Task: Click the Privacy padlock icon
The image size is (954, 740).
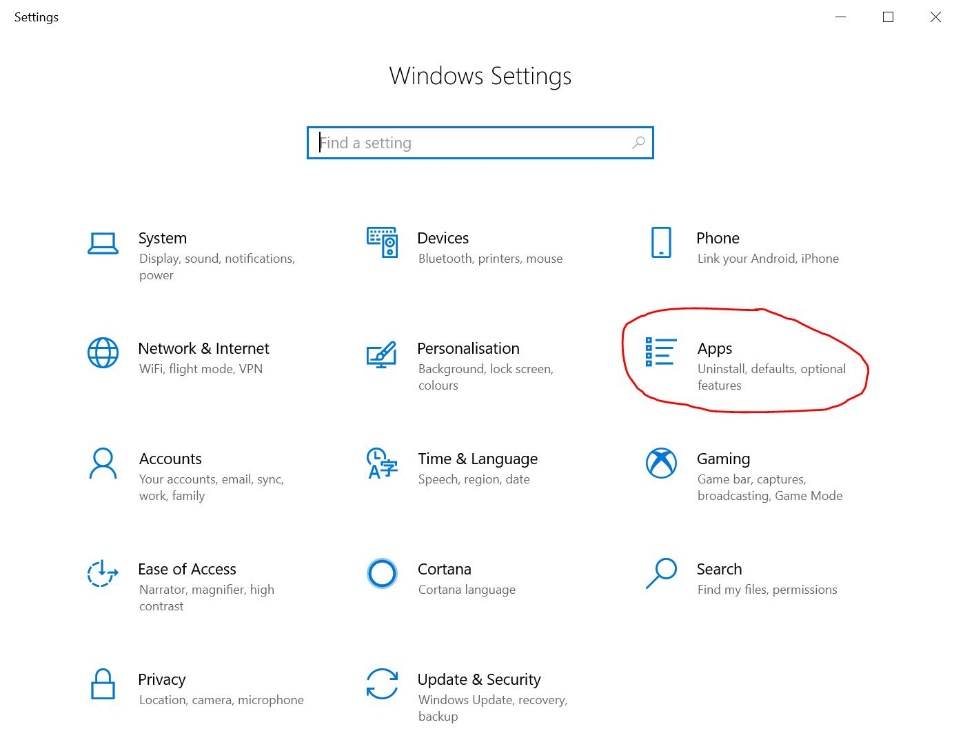Action: coord(103,684)
